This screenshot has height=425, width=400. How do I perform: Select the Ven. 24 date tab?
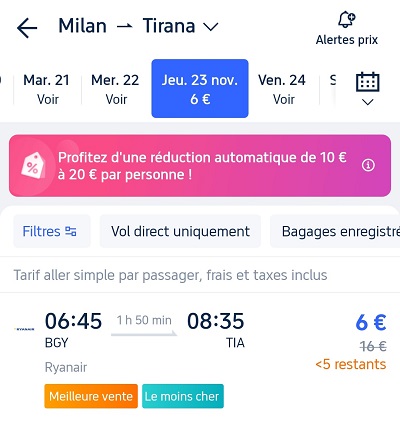click(x=282, y=89)
